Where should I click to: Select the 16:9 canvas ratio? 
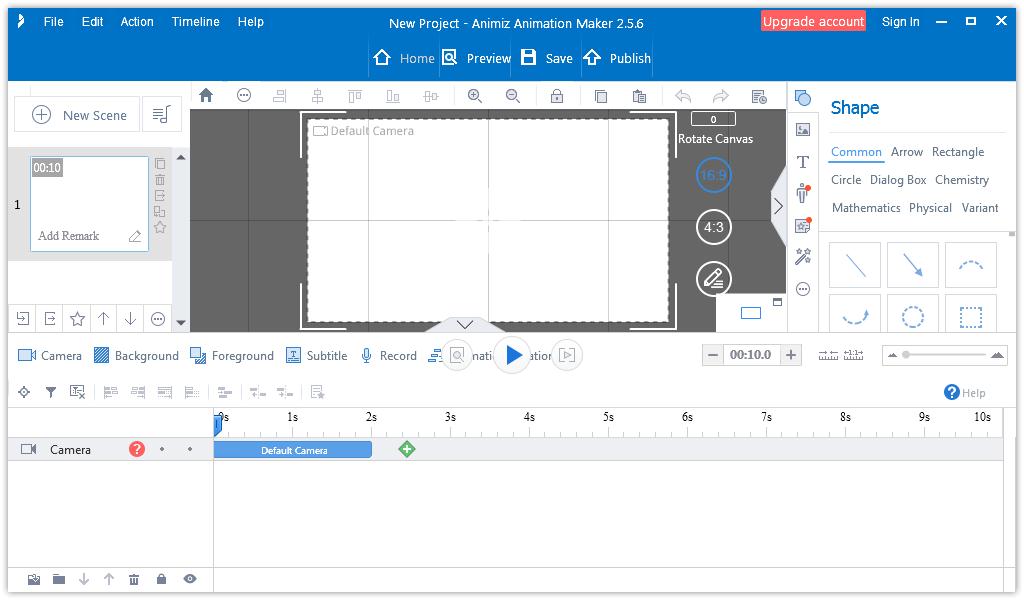click(x=713, y=175)
